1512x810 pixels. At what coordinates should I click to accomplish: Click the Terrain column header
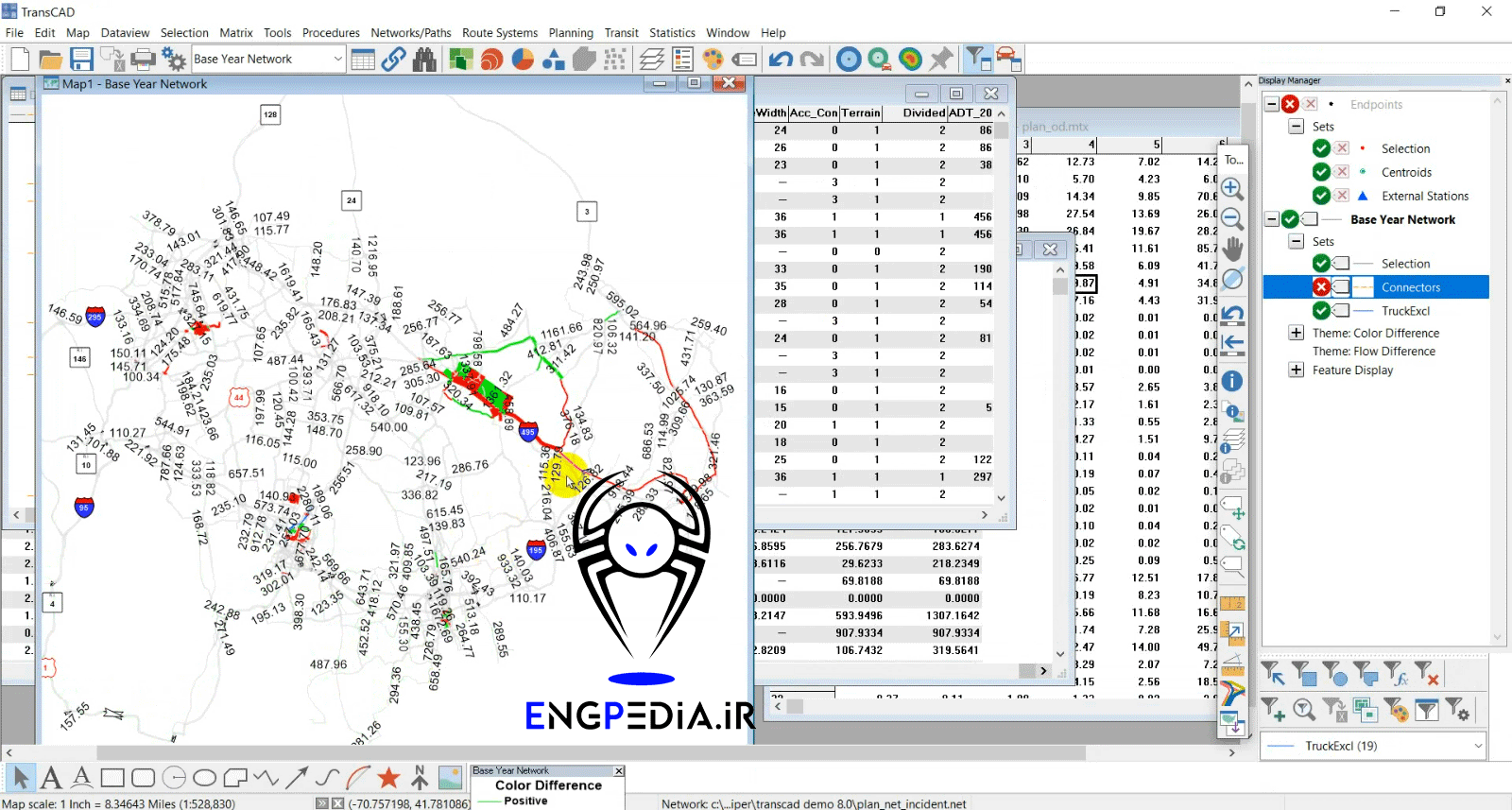tap(861, 112)
